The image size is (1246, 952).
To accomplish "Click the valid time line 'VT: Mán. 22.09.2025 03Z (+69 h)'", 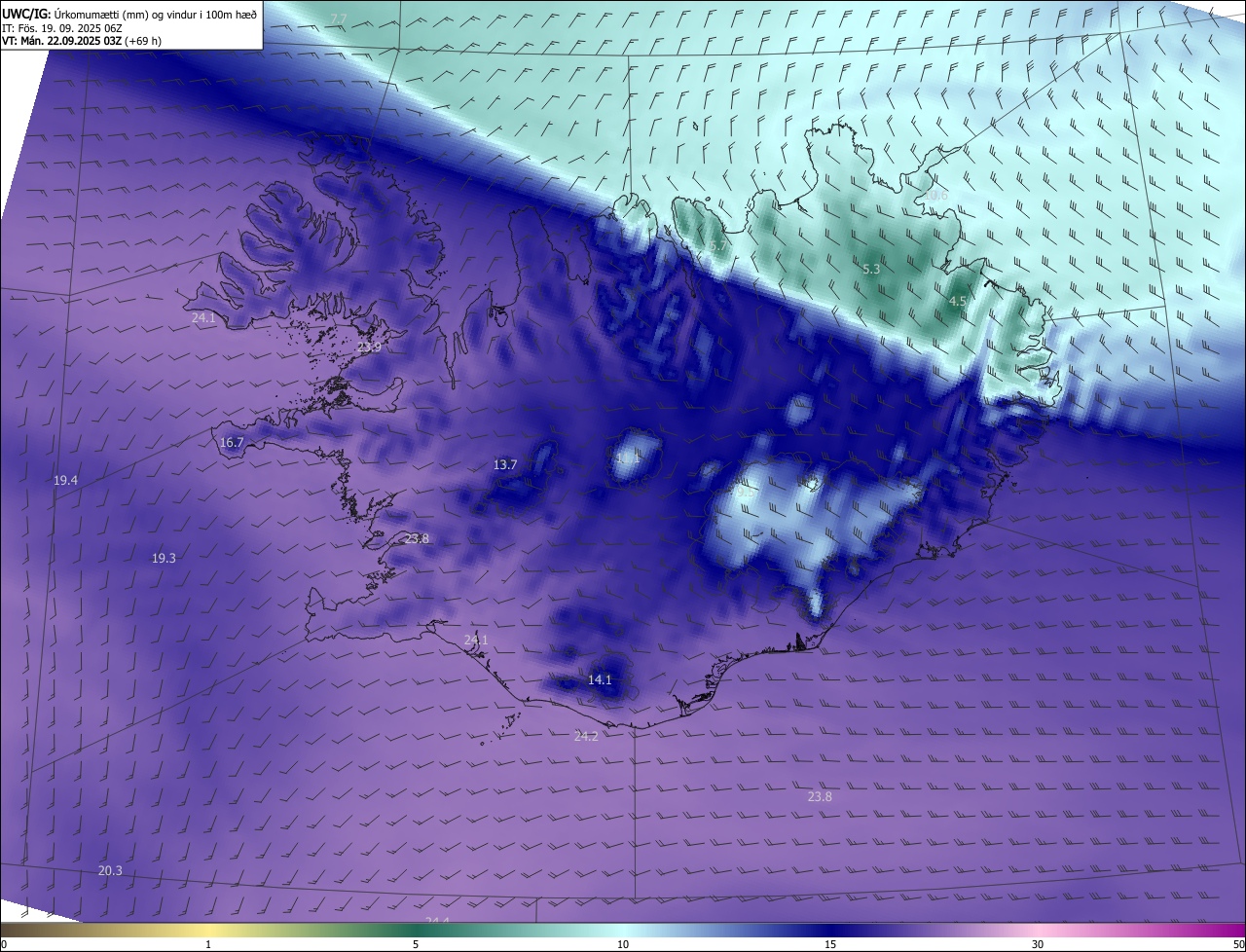I will [x=82, y=41].
